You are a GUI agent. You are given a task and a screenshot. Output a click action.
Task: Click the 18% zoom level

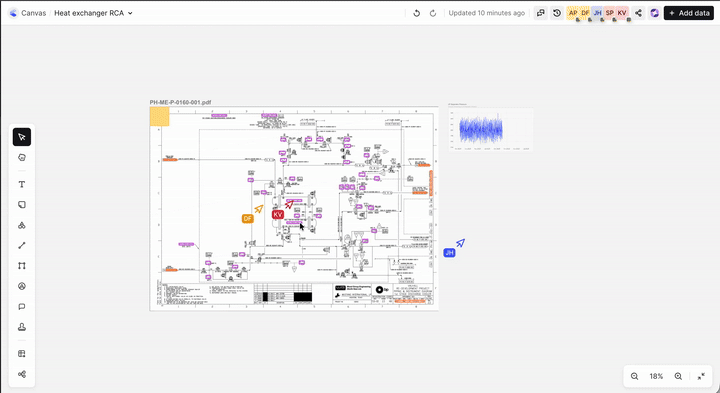pos(656,376)
